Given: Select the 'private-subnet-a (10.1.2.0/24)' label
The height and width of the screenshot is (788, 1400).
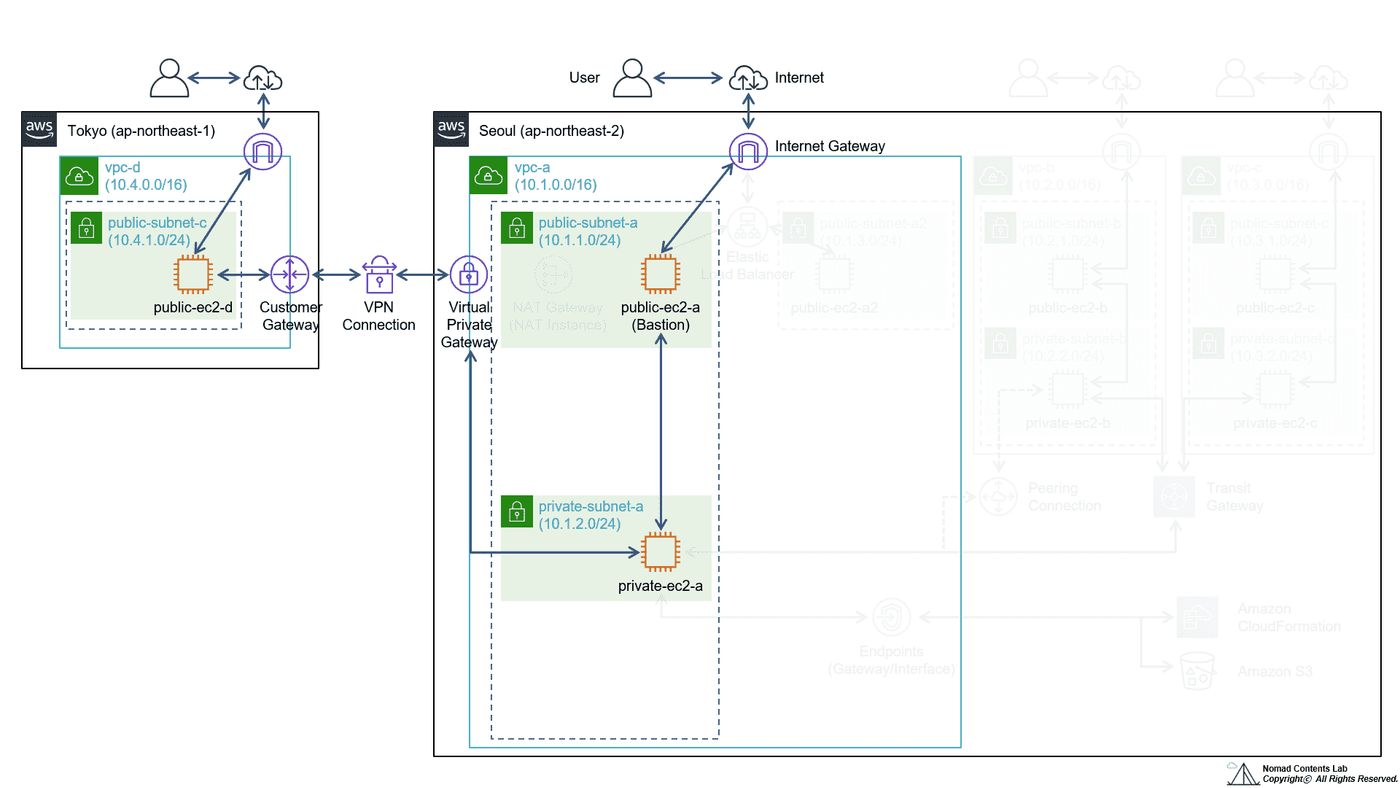Looking at the screenshot, I should point(590,515).
